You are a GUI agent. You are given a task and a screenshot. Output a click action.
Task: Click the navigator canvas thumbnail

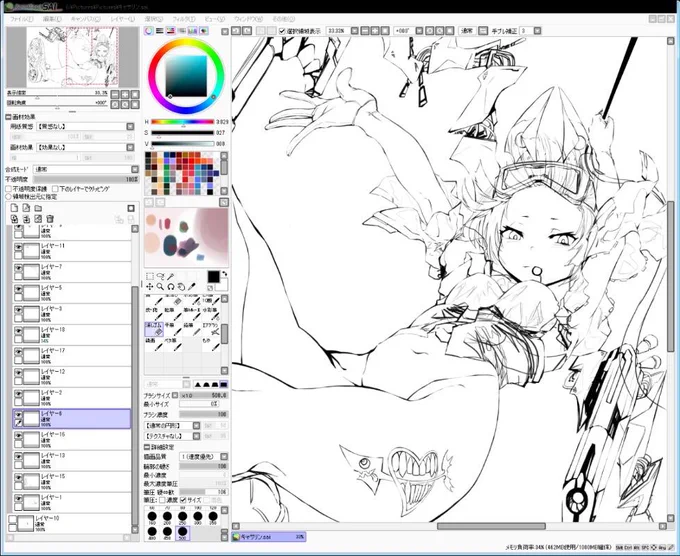pyautogui.click(x=72, y=57)
